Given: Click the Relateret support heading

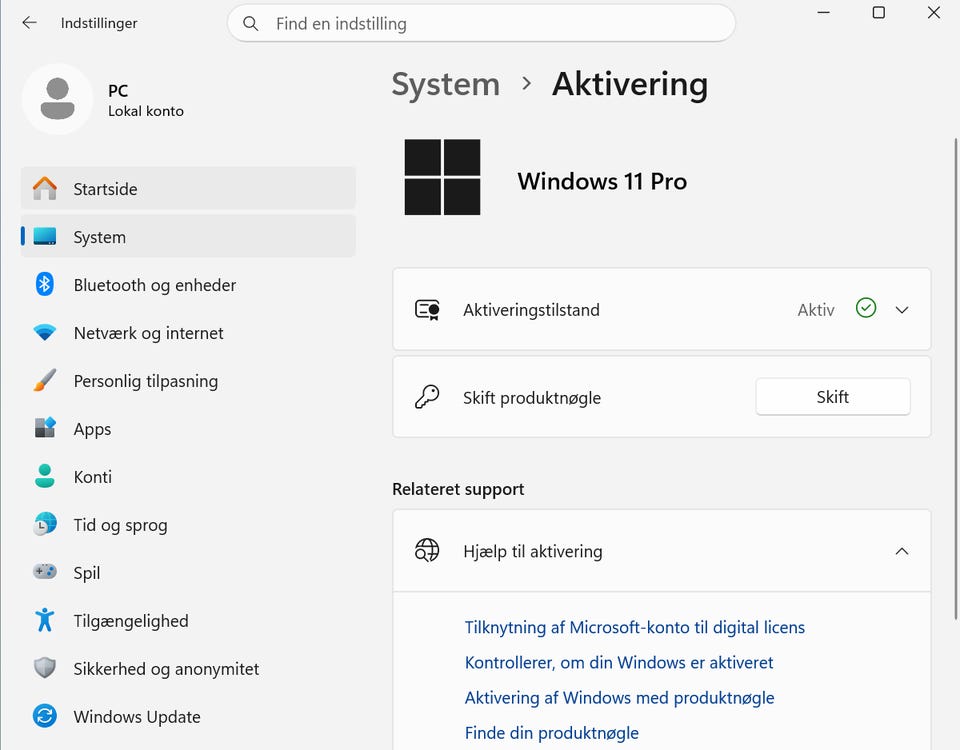Looking at the screenshot, I should (x=458, y=489).
